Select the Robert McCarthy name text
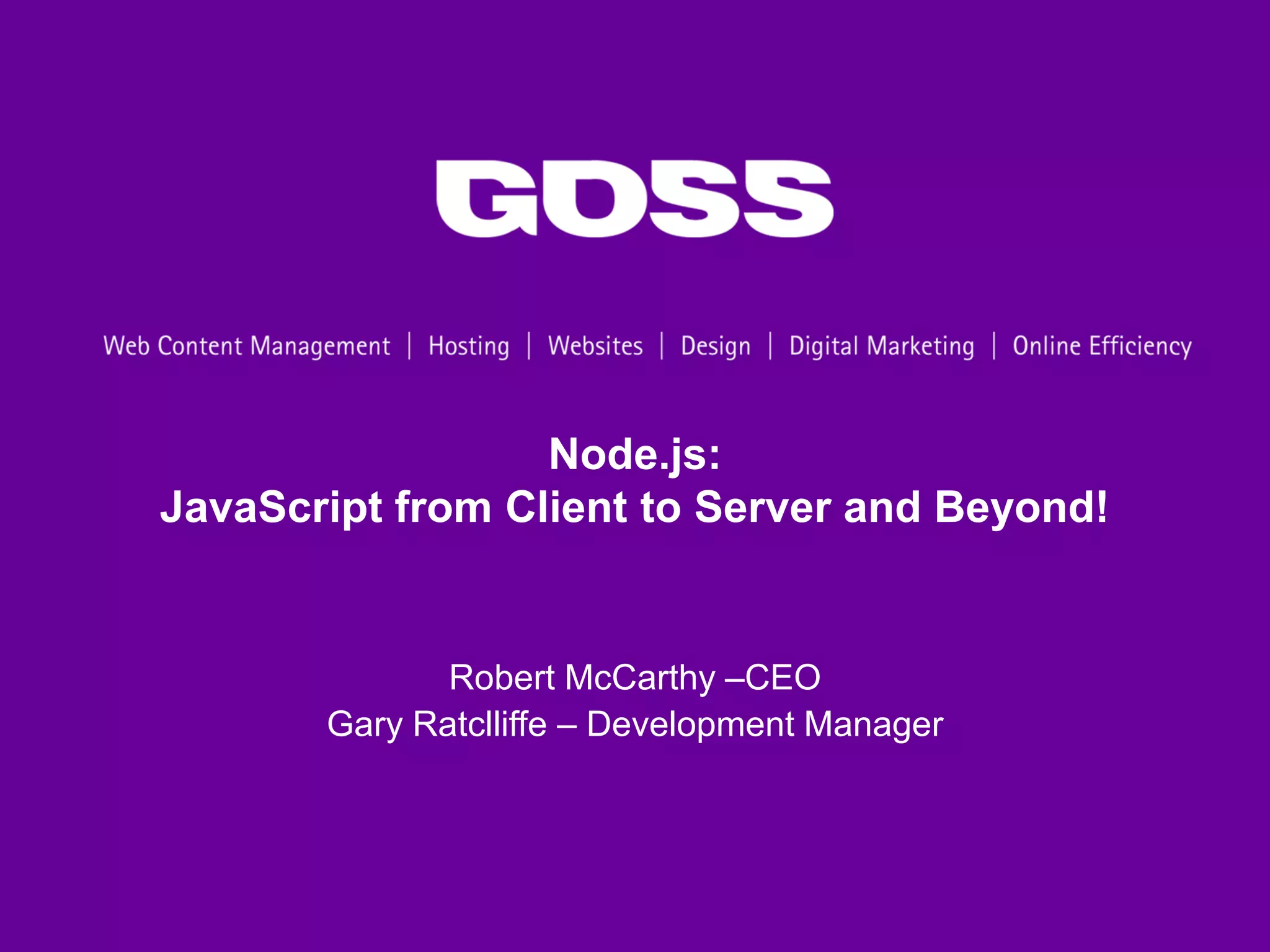This screenshot has width=1270, height=952. click(x=582, y=677)
